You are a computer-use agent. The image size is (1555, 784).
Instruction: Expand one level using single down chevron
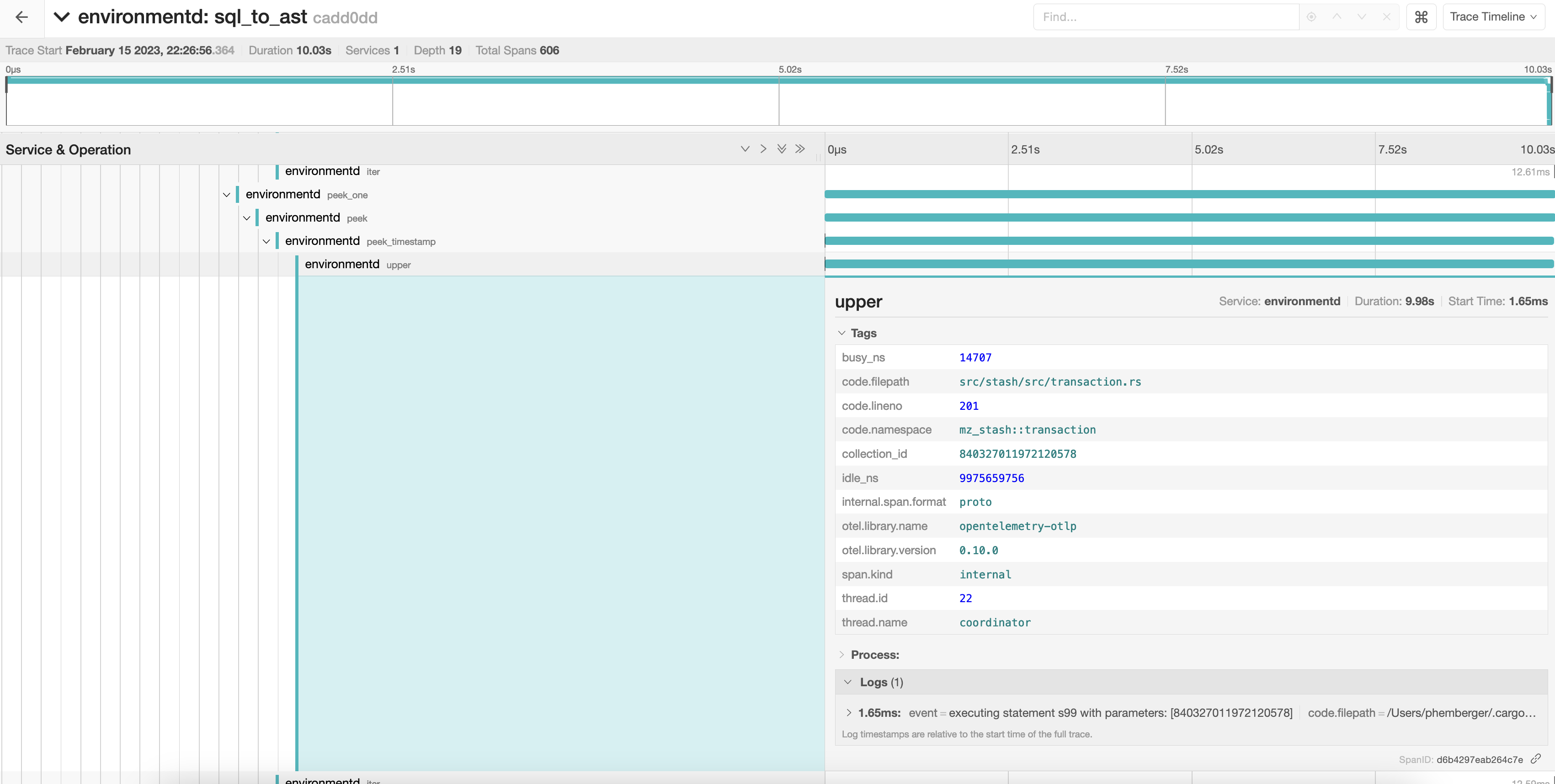[745, 149]
